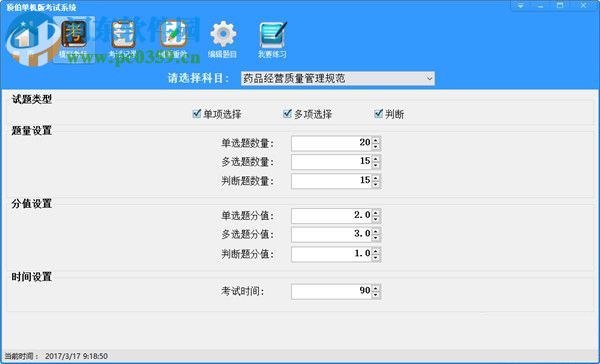Increase 判断题数量 with the up arrow
Viewport: 600px width, 364px height.
click(376, 178)
